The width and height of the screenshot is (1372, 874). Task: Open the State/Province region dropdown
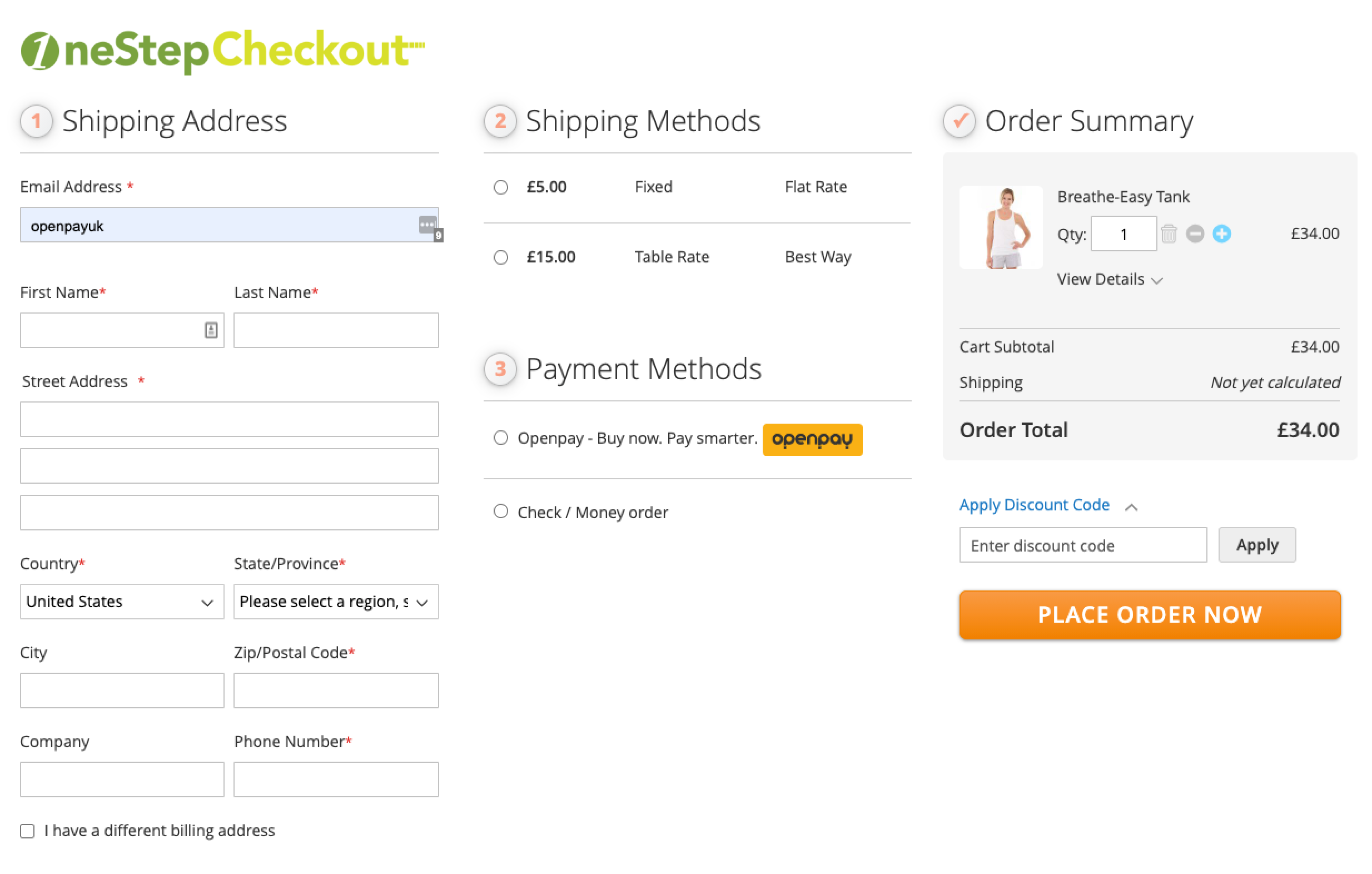(335, 601)
